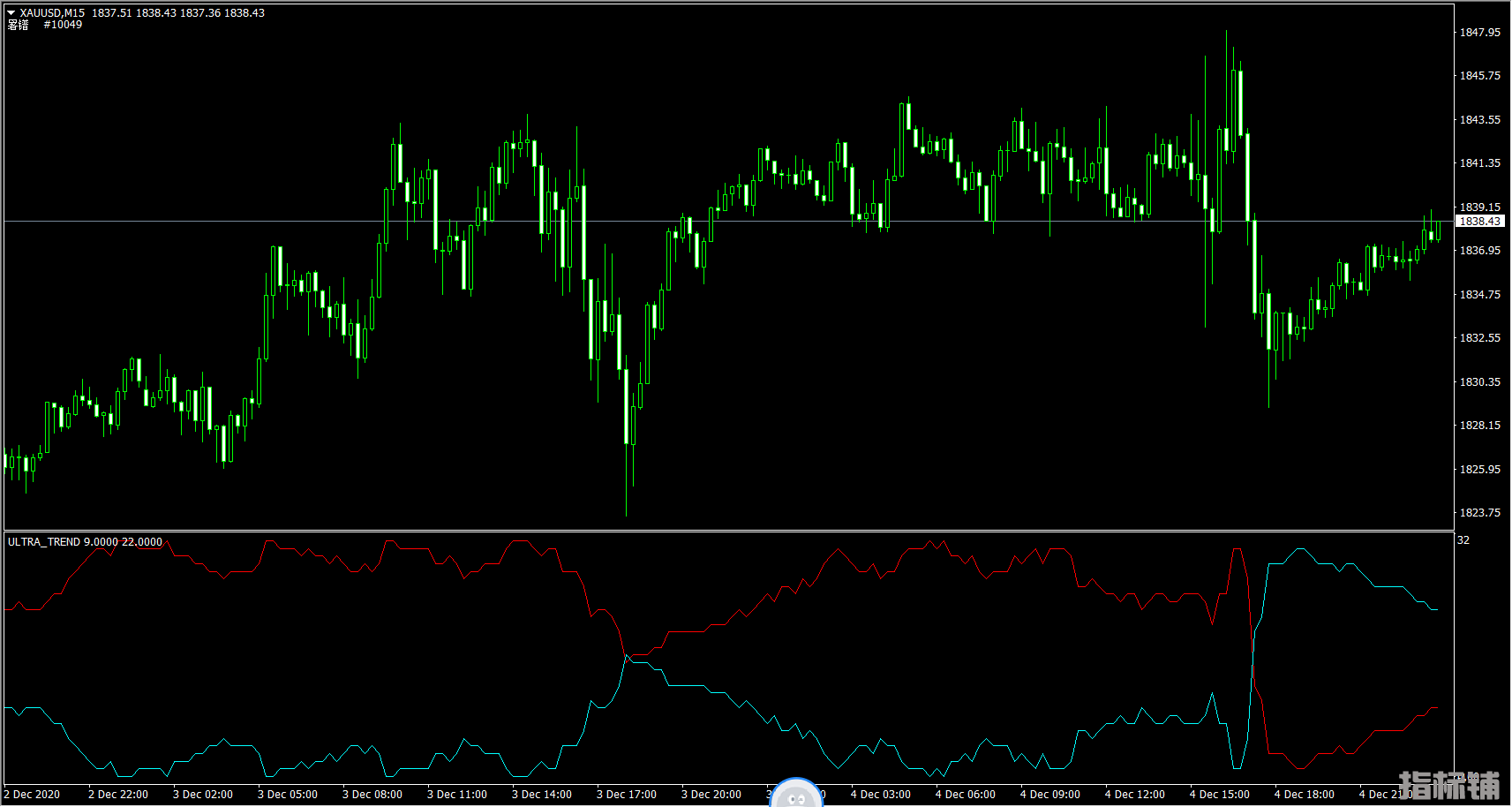Click the ULTRA_TREND 9.0000 22.0000 indicator label

pyautogui.click(x=85, y=542)
